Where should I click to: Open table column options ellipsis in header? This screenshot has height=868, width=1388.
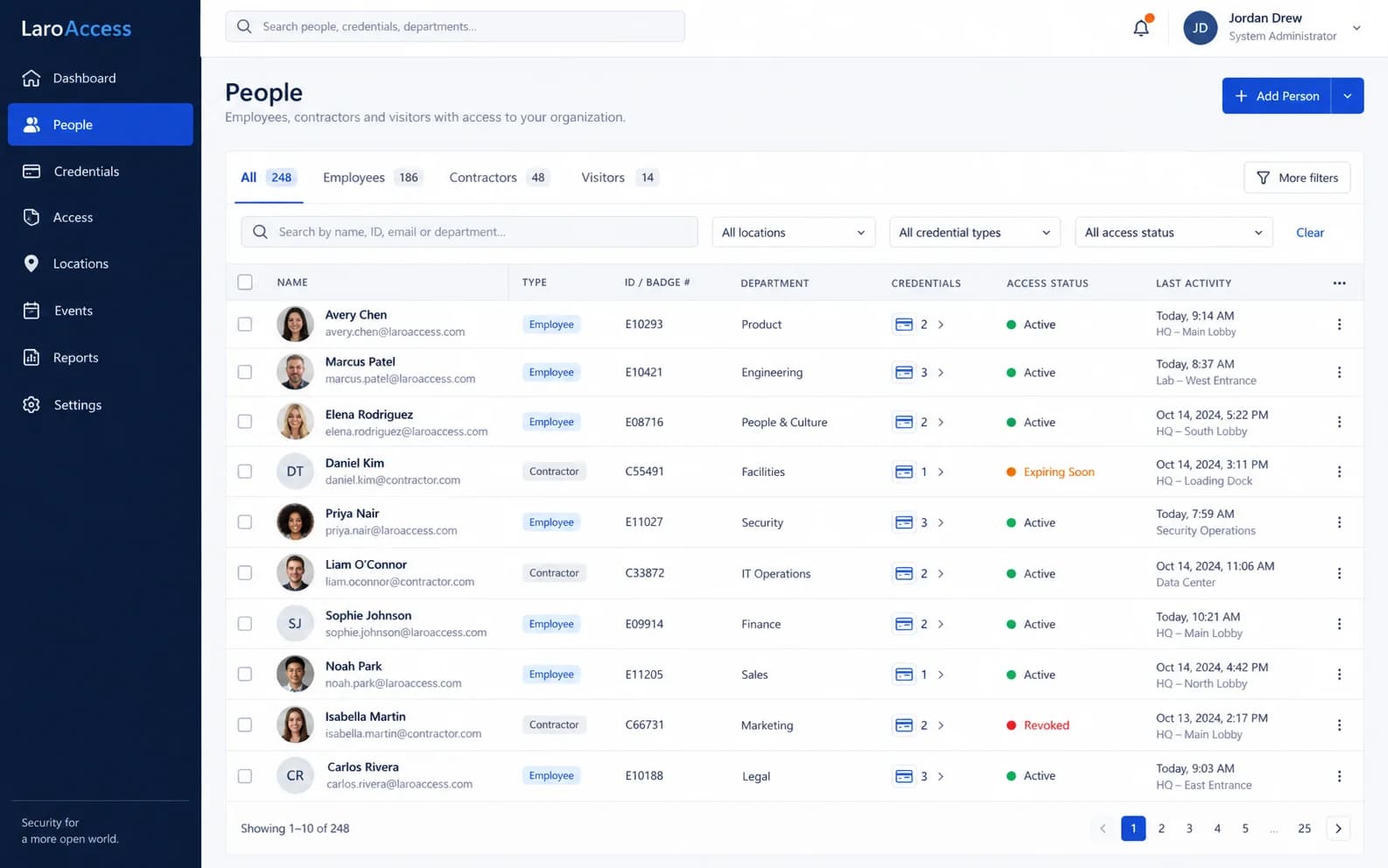1339,283
